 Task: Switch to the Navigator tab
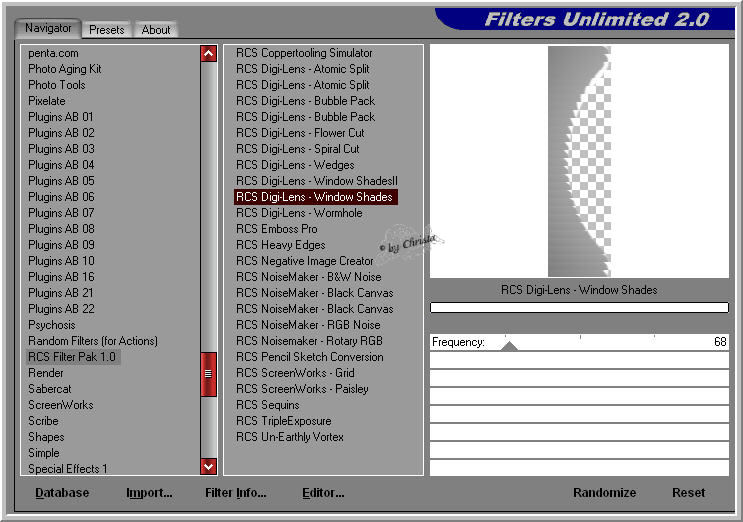click(x=48, y=28)
